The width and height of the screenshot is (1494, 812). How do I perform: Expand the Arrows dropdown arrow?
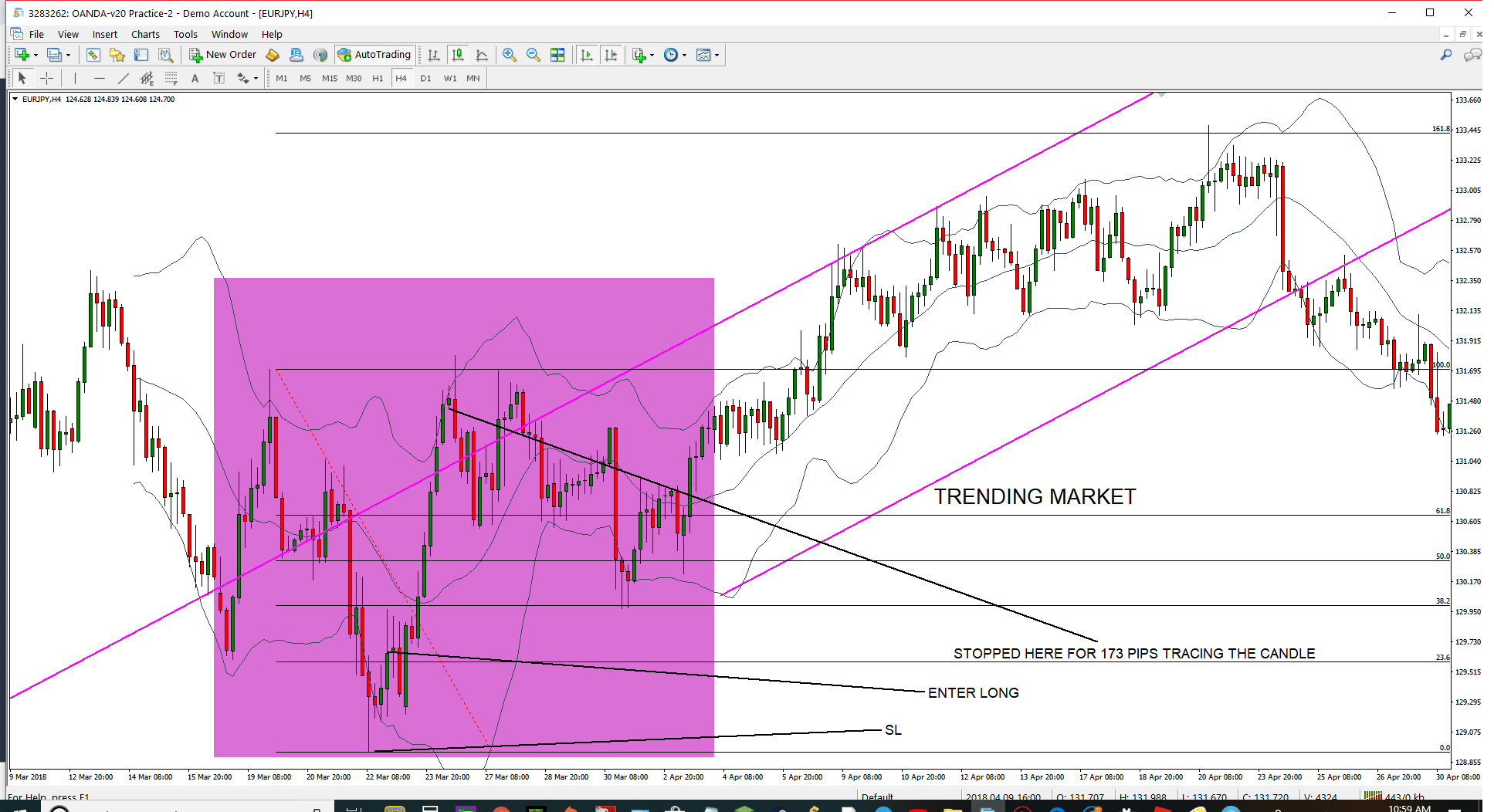[256, 78]
